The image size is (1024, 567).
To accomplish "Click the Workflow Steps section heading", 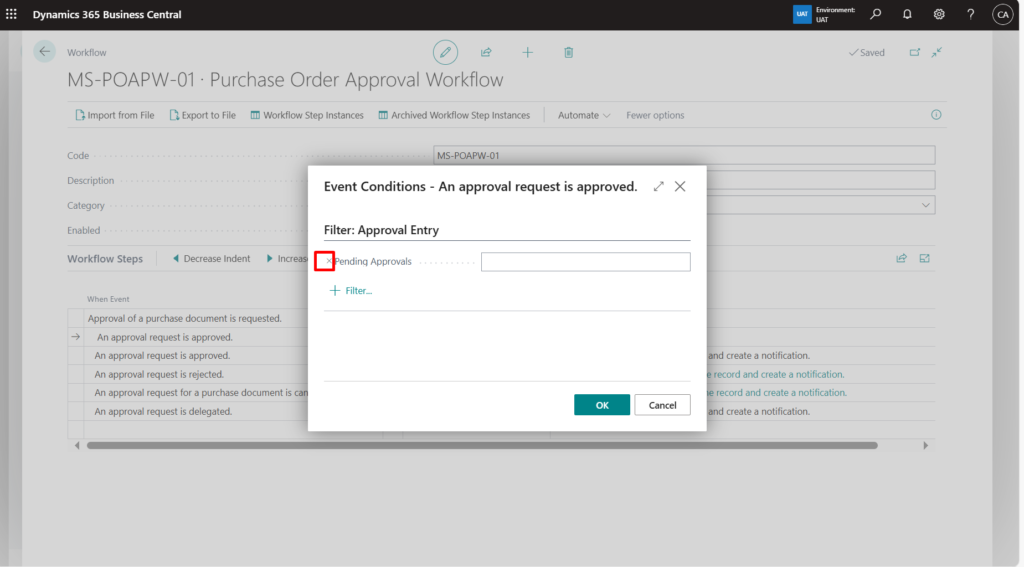I will pos(104,259).
